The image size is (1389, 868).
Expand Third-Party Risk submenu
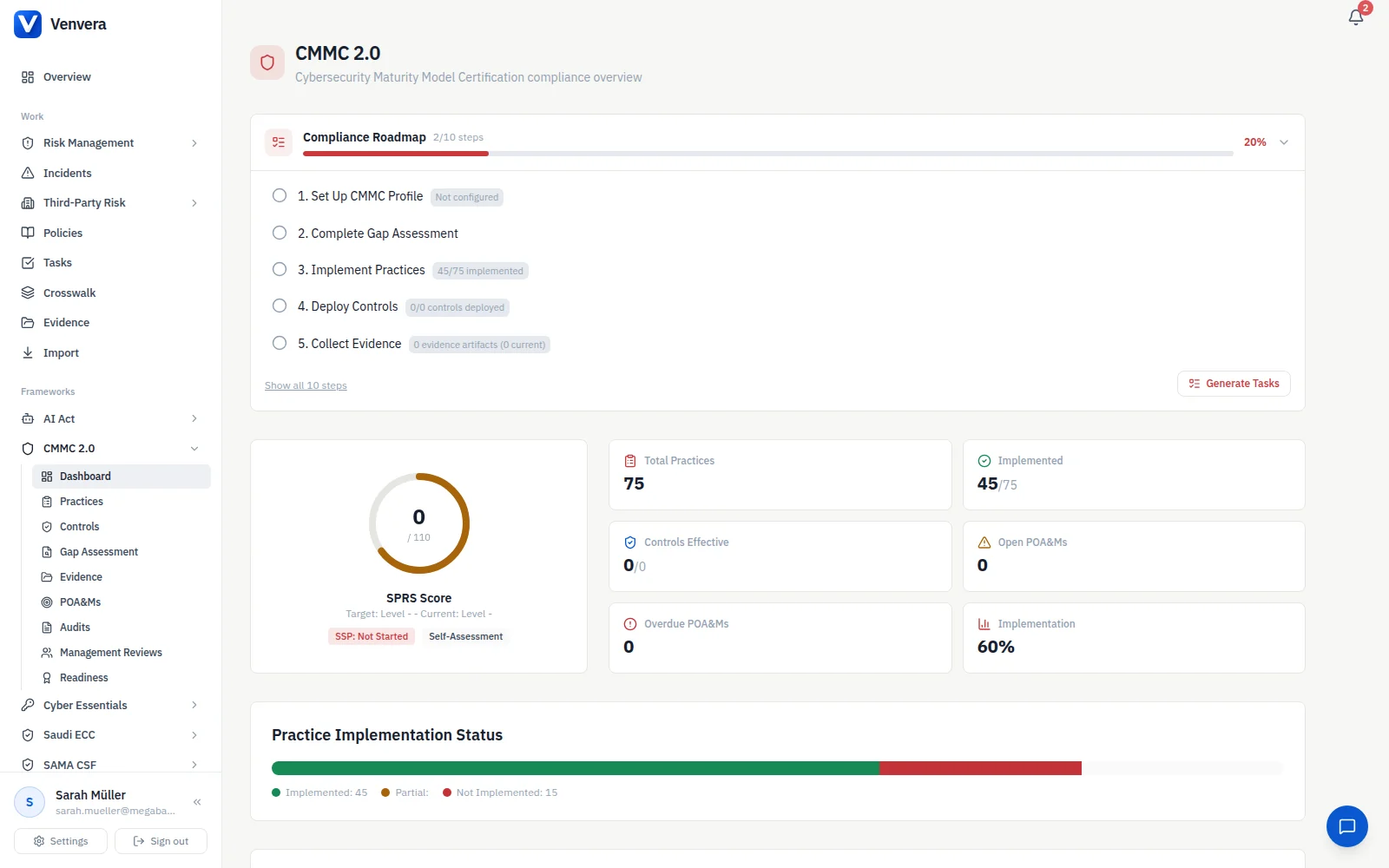pyautogui.click(x=194, y=203)
